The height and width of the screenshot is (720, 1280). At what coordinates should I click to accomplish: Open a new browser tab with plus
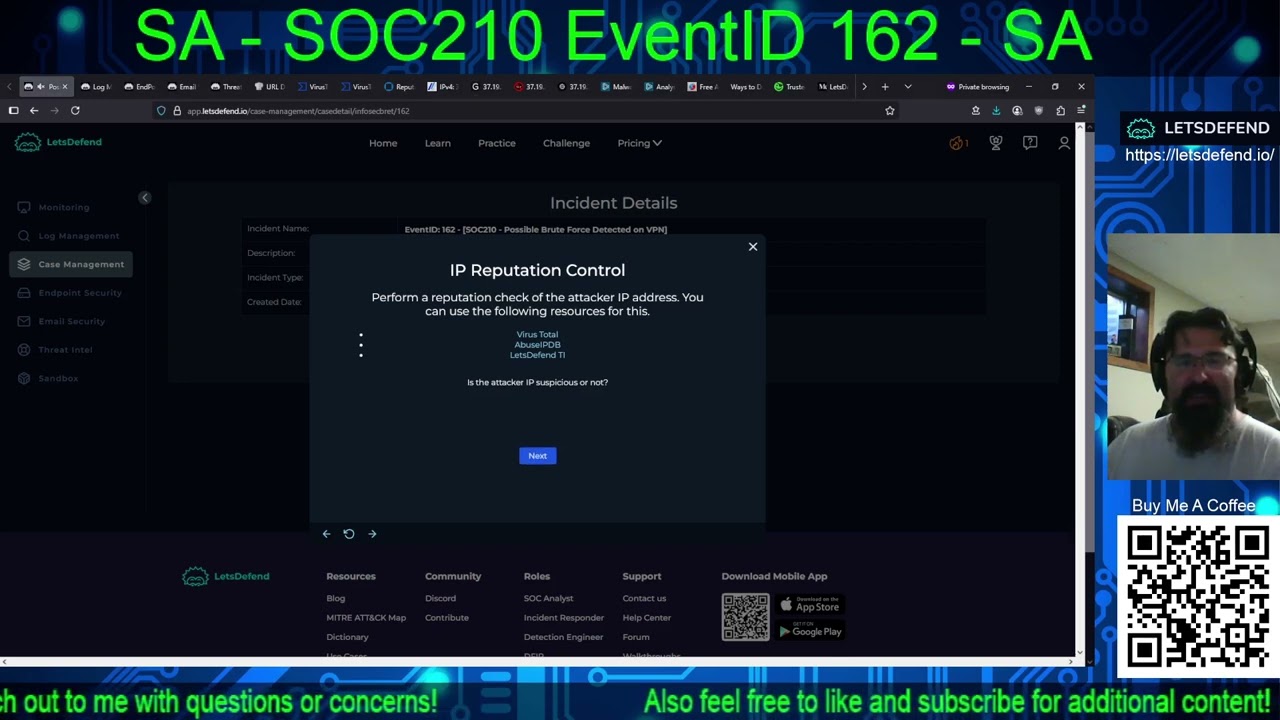(x=885, y=87)
